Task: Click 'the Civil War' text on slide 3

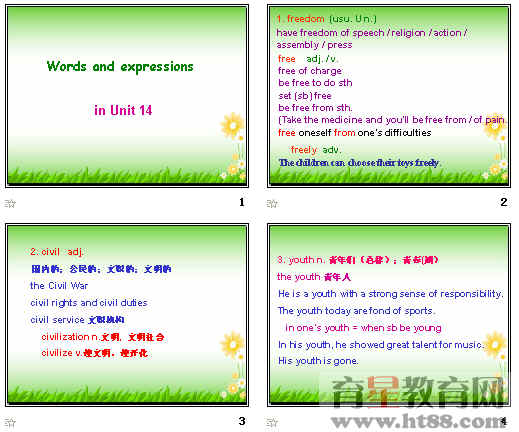Action: pyautogui.click(x=59, y=286)
